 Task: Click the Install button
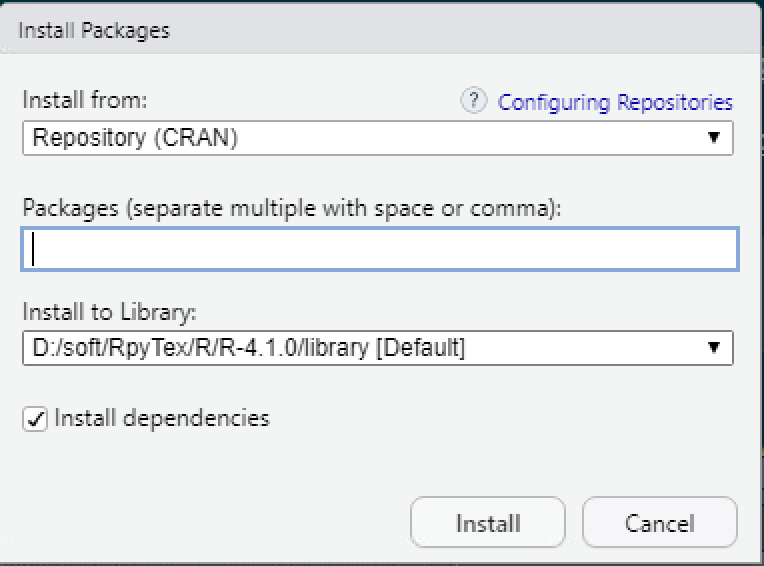[x=488, y=523]
